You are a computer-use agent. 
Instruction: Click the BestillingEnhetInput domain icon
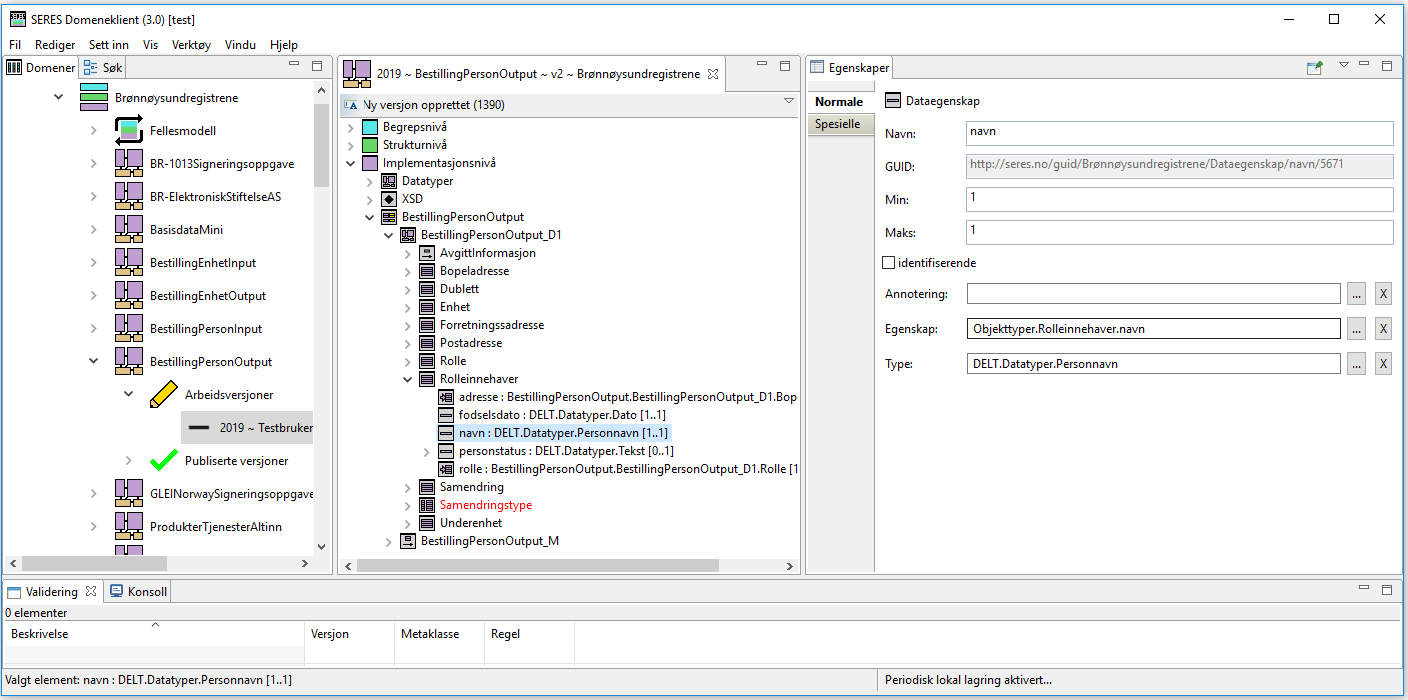click(x=129, y=262)
